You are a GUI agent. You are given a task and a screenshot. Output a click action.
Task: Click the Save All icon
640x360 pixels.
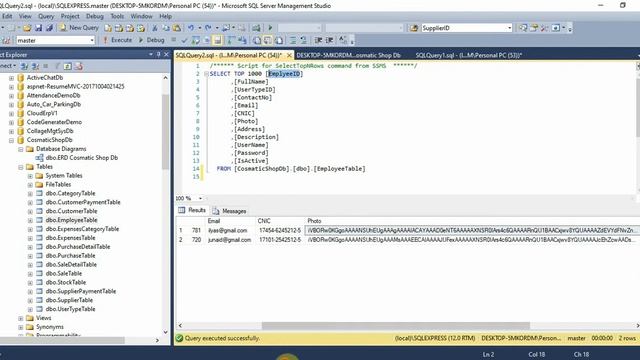click(x=49, y=28)
